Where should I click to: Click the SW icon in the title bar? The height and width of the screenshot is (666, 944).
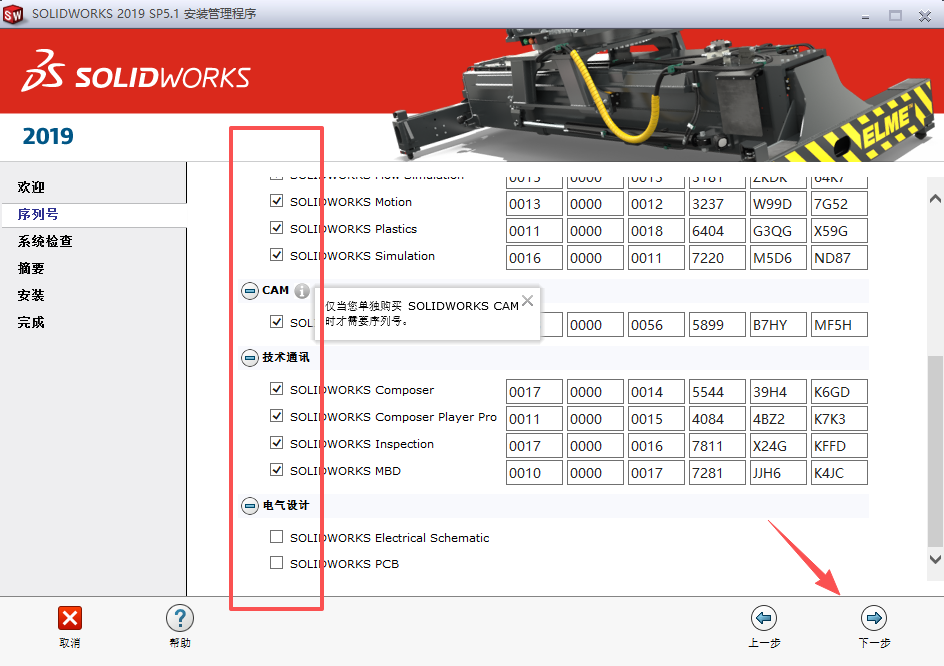(14, 13)
